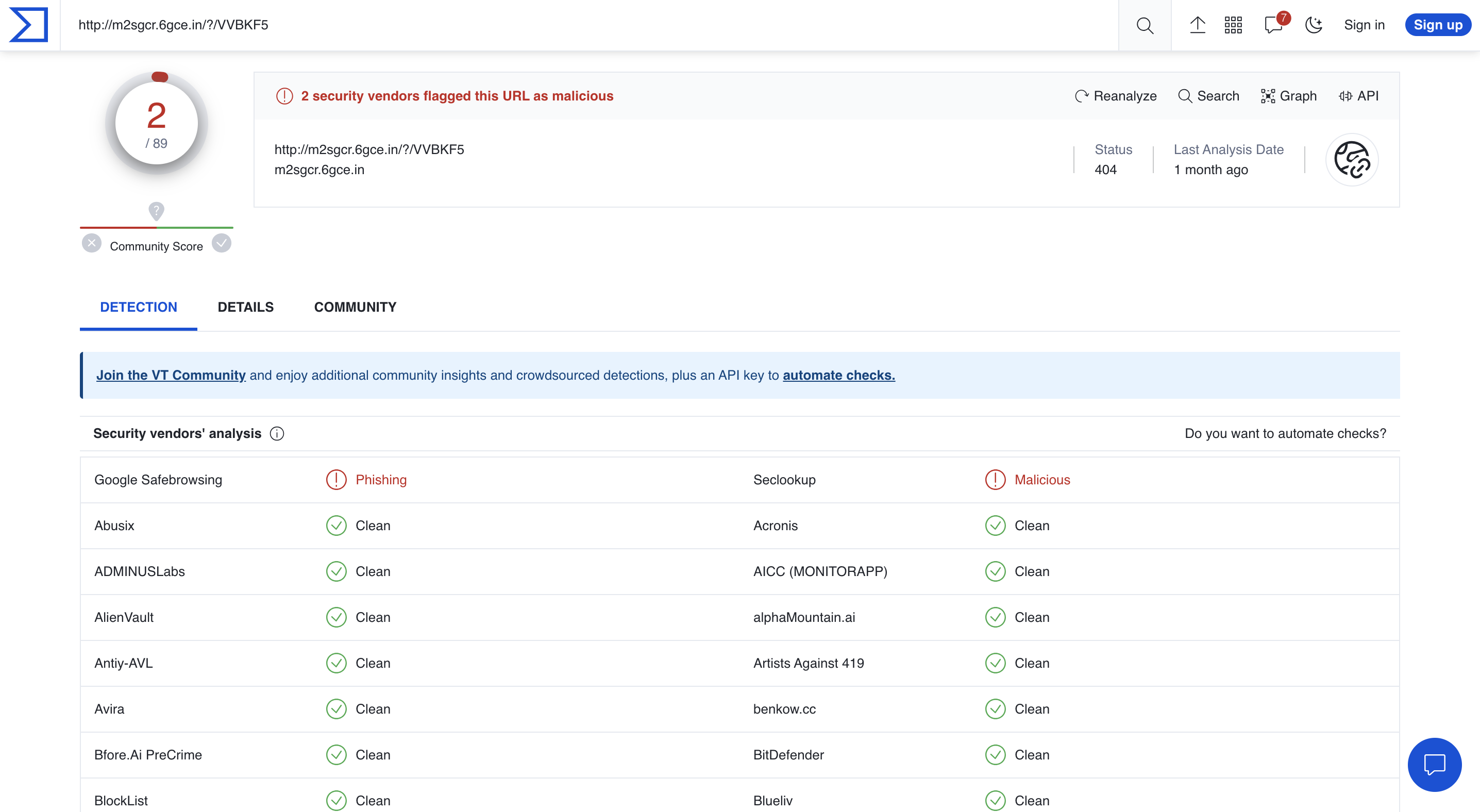This screenshot has height=812, width=1480.
Task: Click Artists Against 419 Clean check icon
Action: tap(995, 663)
